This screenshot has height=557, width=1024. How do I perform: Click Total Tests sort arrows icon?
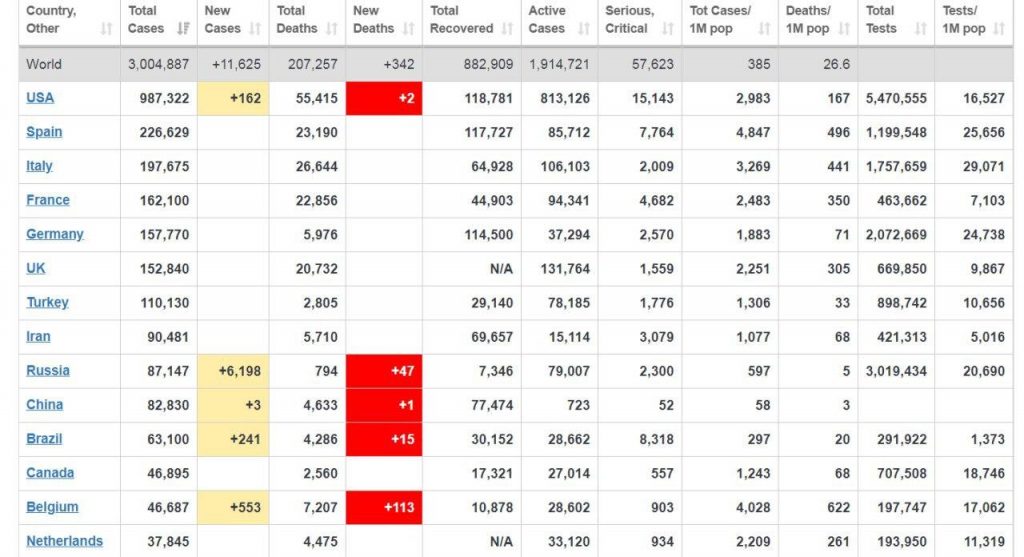(921, 29)
